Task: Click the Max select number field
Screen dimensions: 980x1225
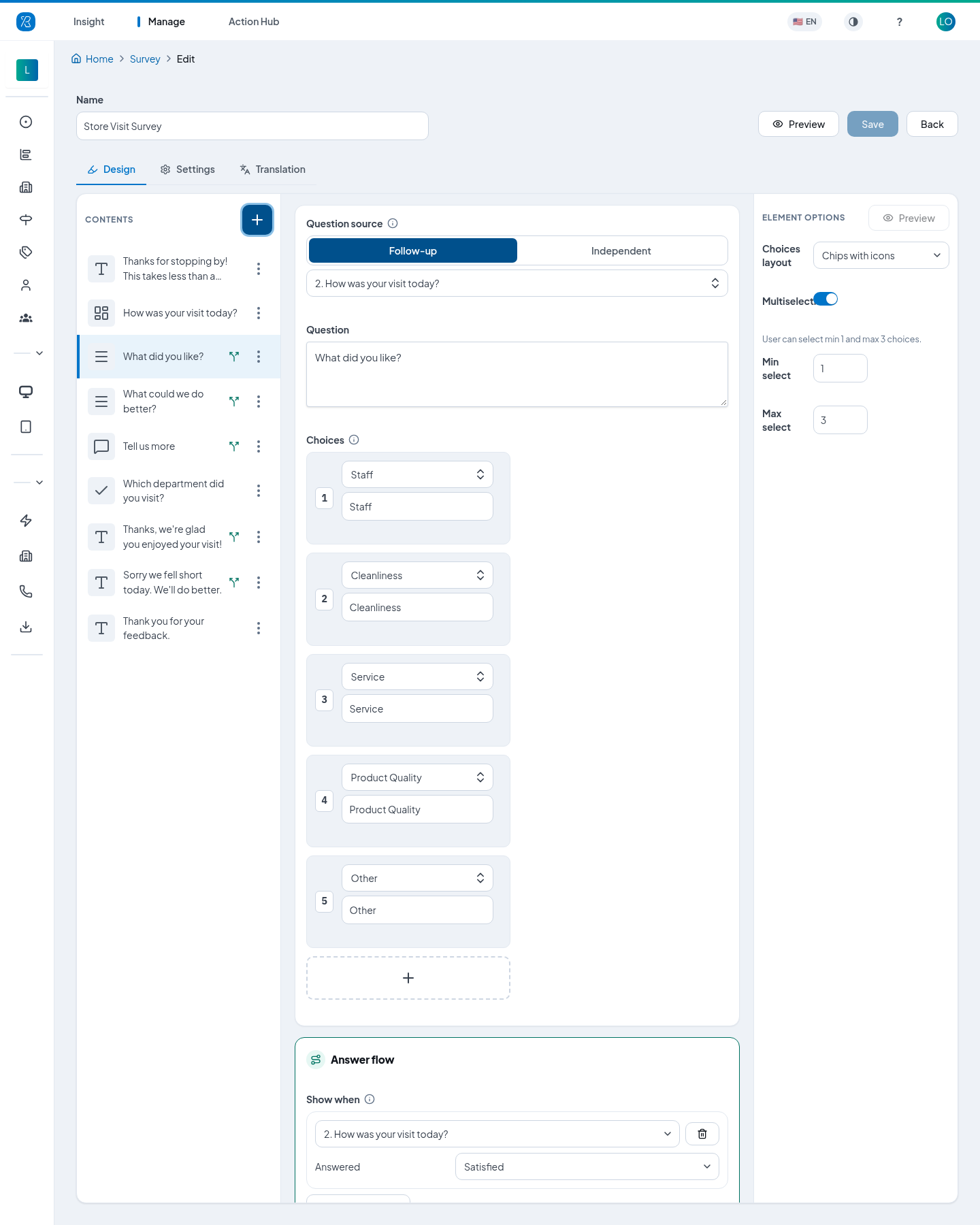Action: [x=840, y=420]
